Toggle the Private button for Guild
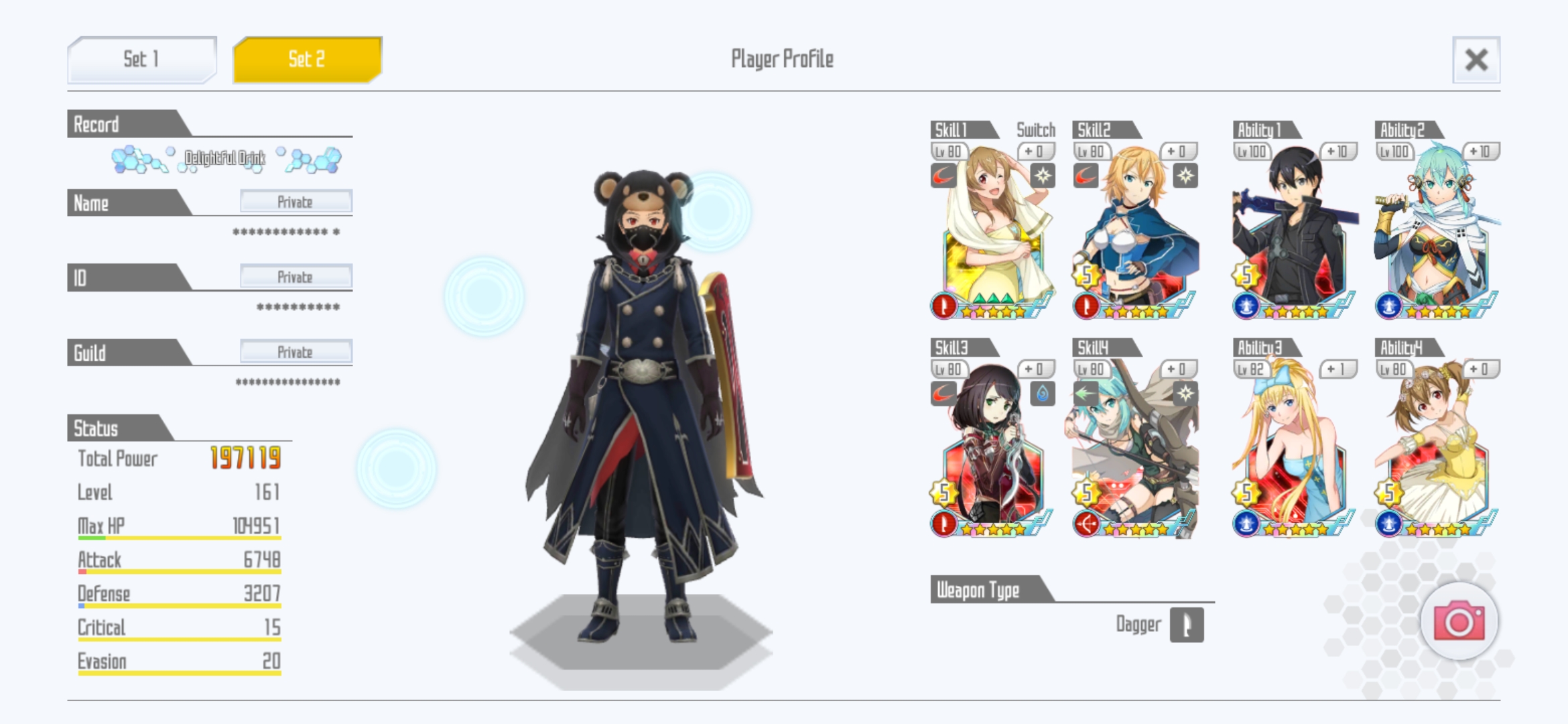The width and height of the screenshot is (1568, 724). (296, 352)
